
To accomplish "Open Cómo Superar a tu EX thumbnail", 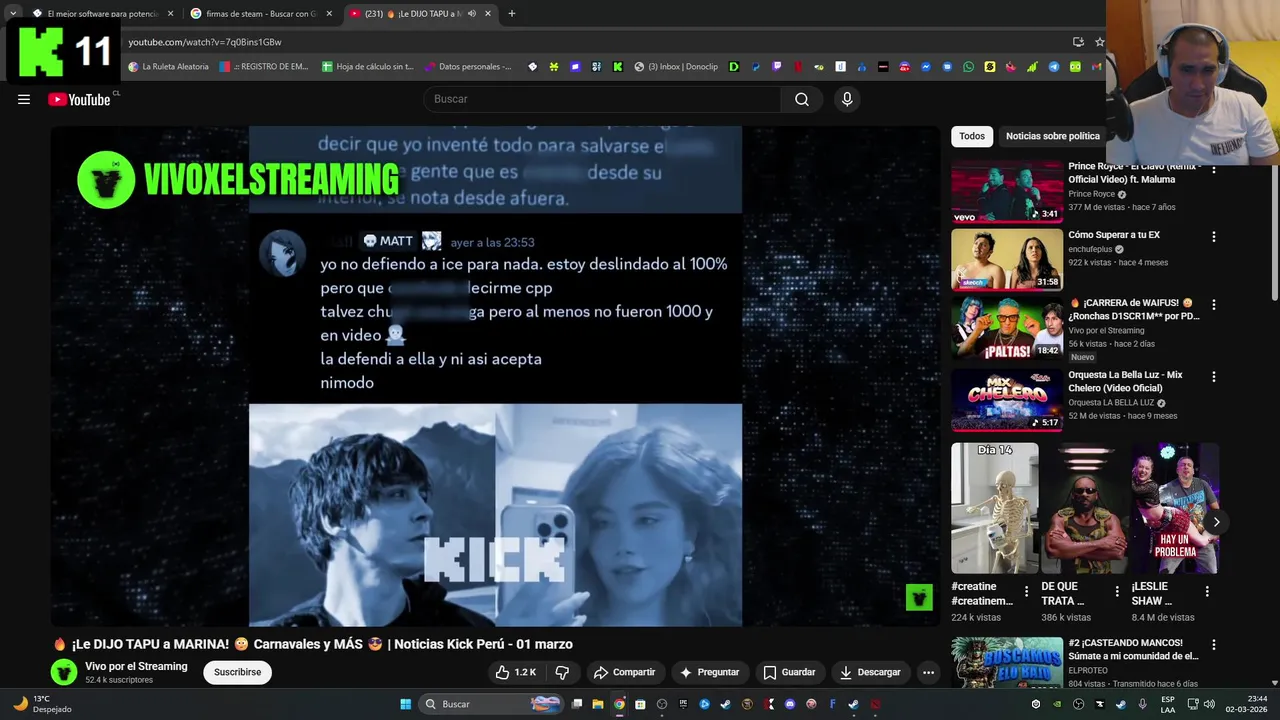I will 1007,260.
